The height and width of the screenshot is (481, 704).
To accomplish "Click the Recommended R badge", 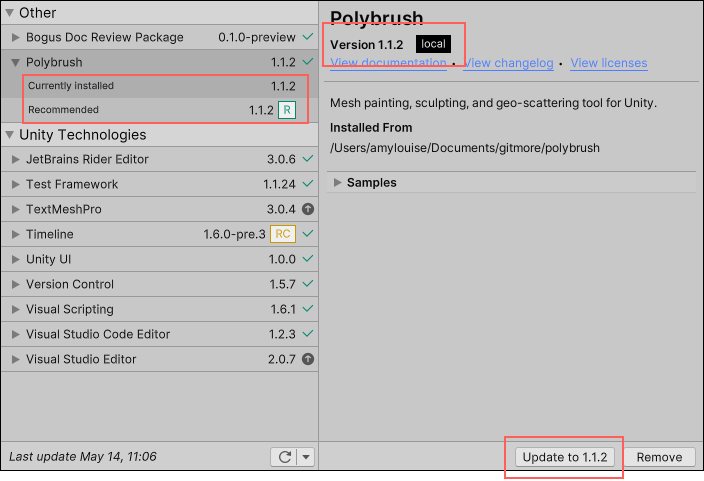I will 287,110.
